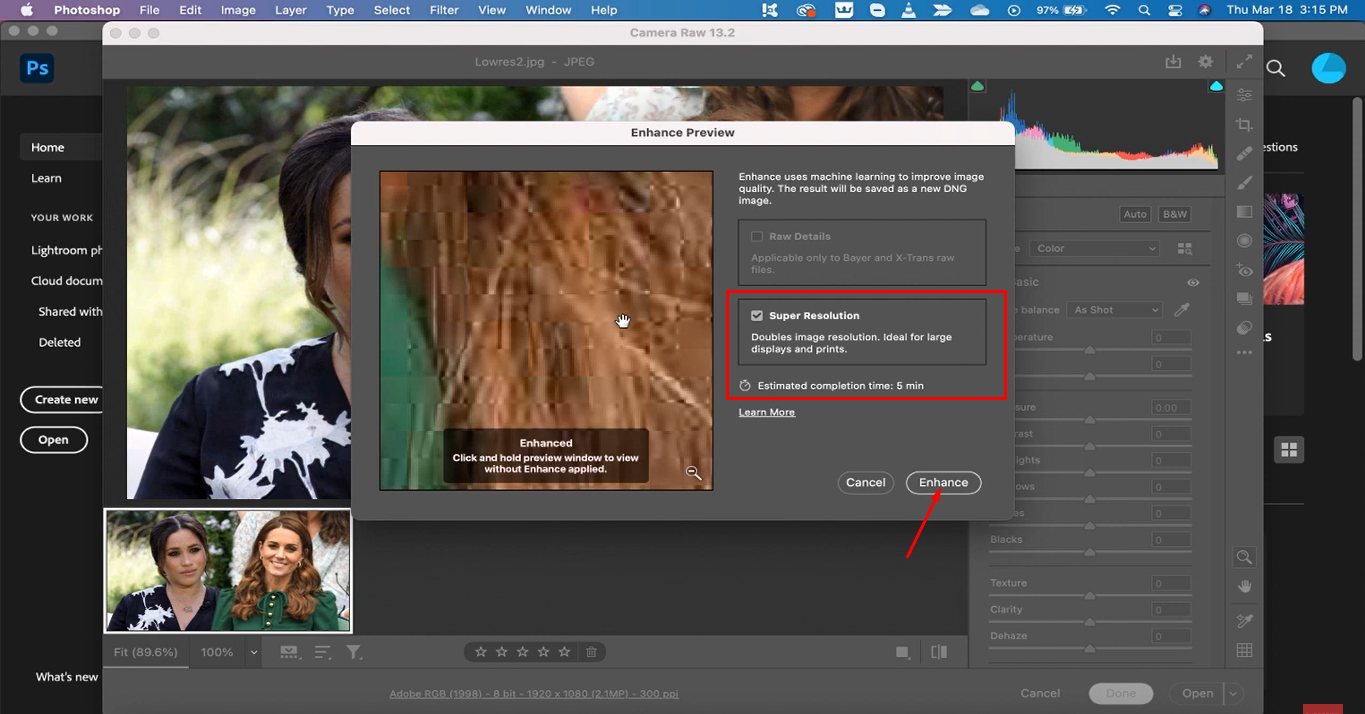
Task: Open the White Balance dropdown
Action: coord(1113,309)
